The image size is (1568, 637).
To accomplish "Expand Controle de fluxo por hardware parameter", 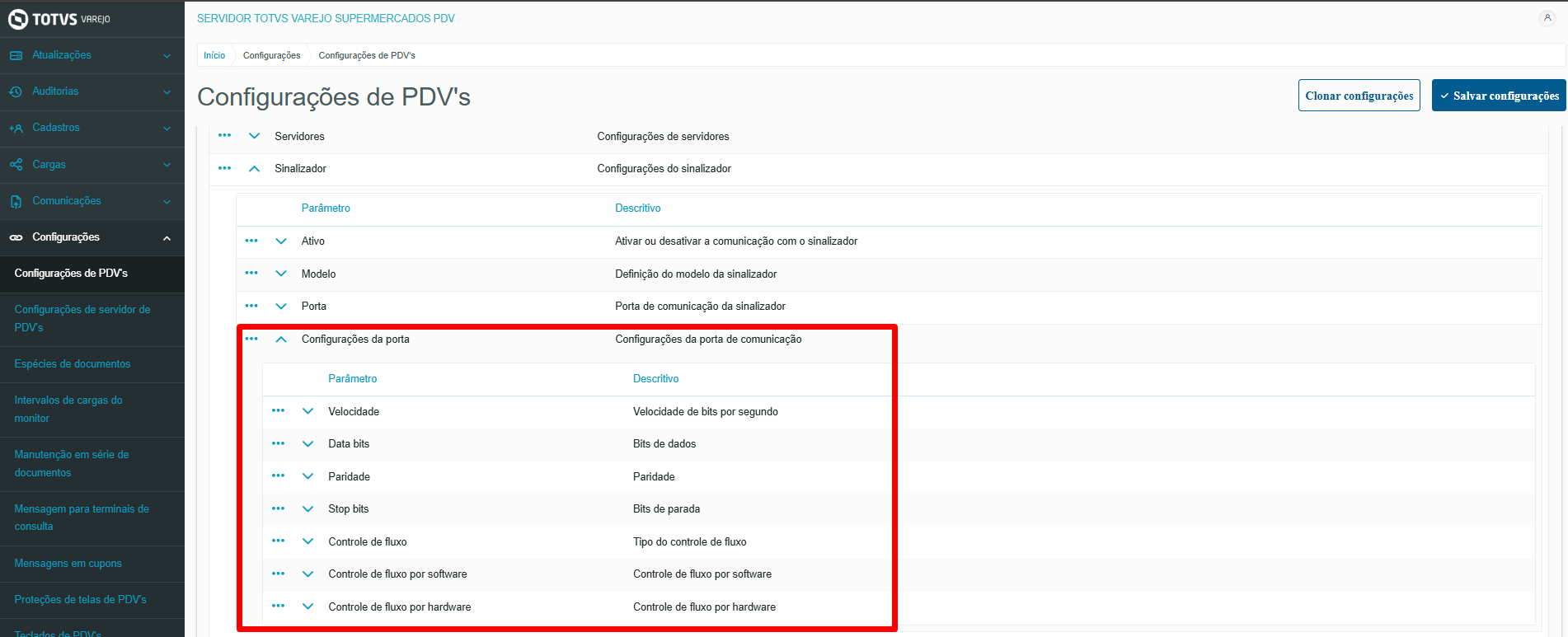I will coord(308,607).
